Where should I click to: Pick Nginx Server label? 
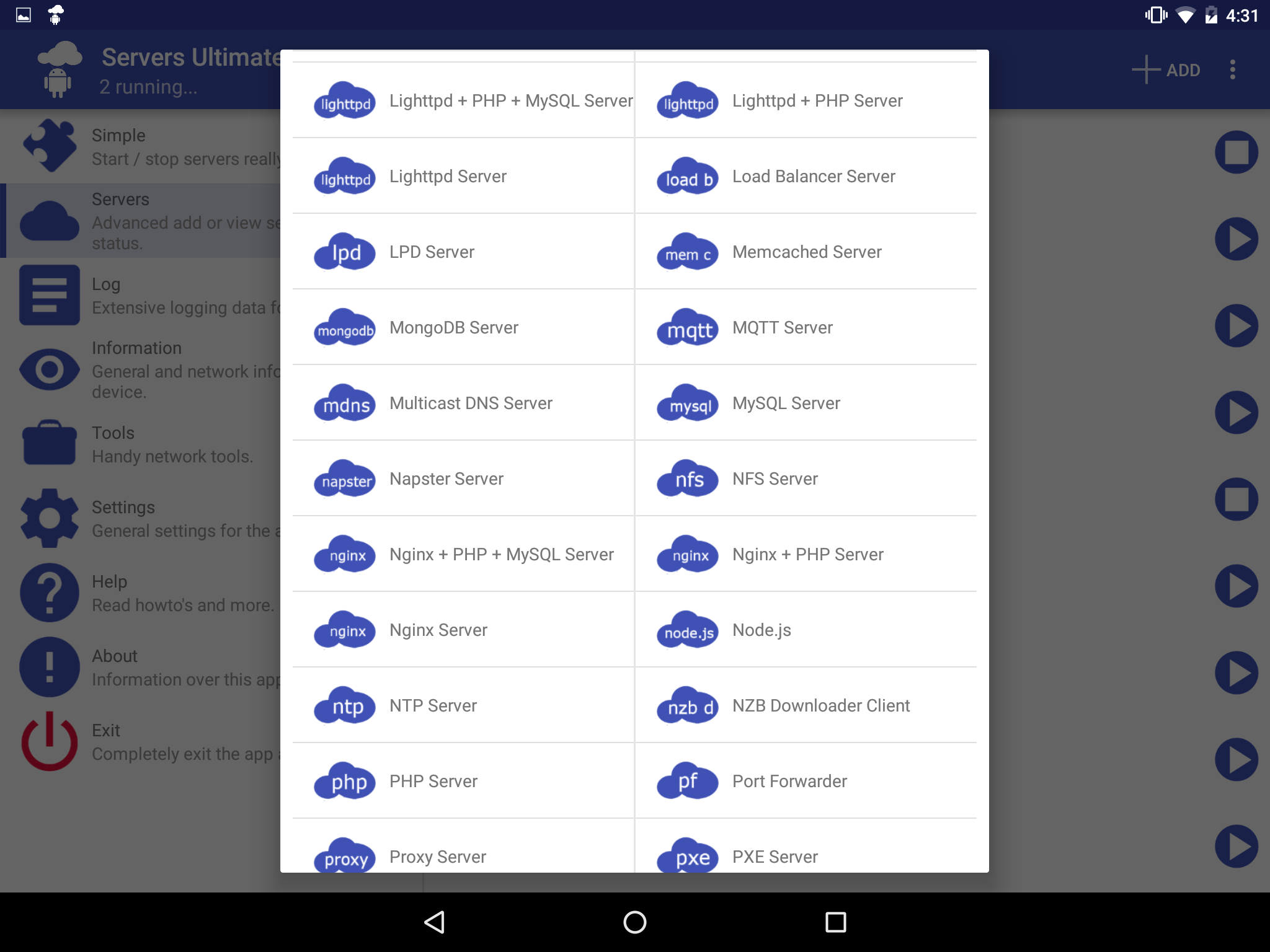438,630
